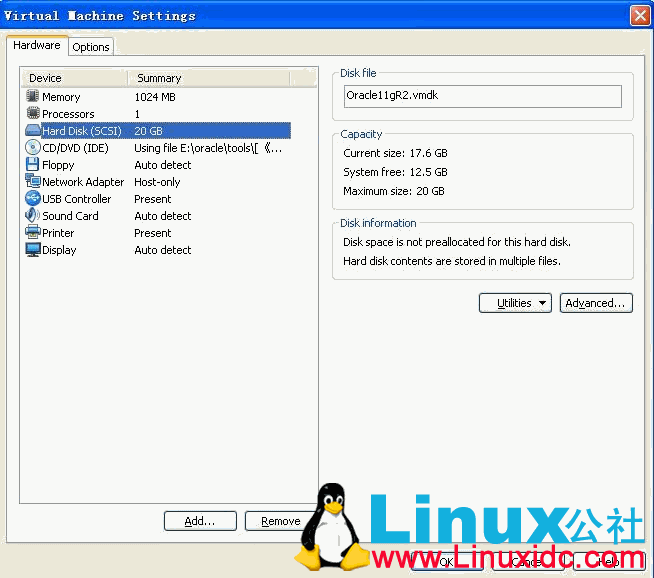
Task: Open the Utilities dropdown menu
Action: [x=515, y=303]
